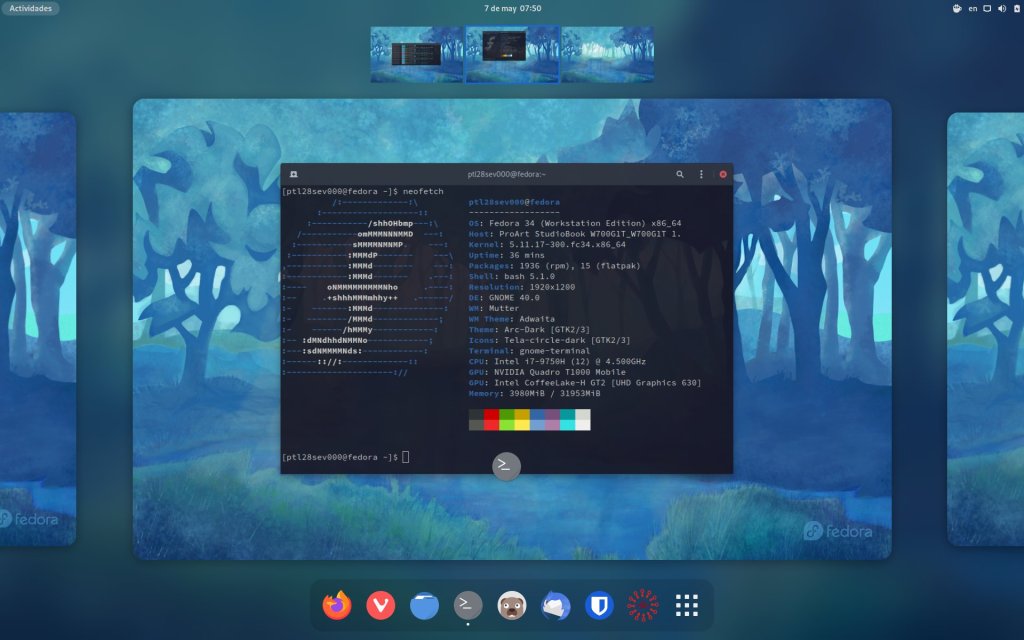This screenshot has width=1024, height=640.
Task: Switch to the first workspace thumbnail
Action: tap(416, 54)
